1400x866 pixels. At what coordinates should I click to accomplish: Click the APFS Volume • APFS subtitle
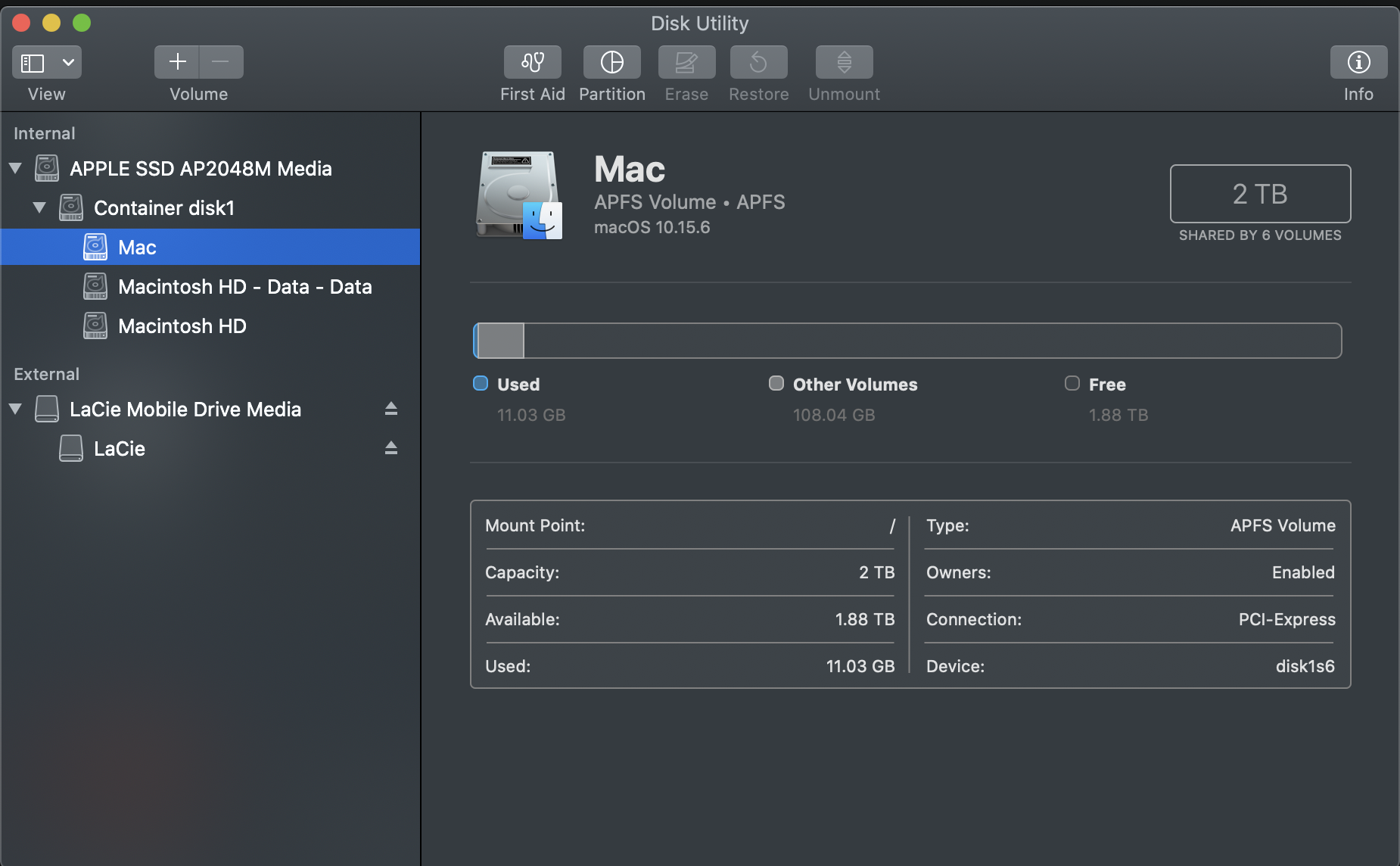click(x=689, y=202)
